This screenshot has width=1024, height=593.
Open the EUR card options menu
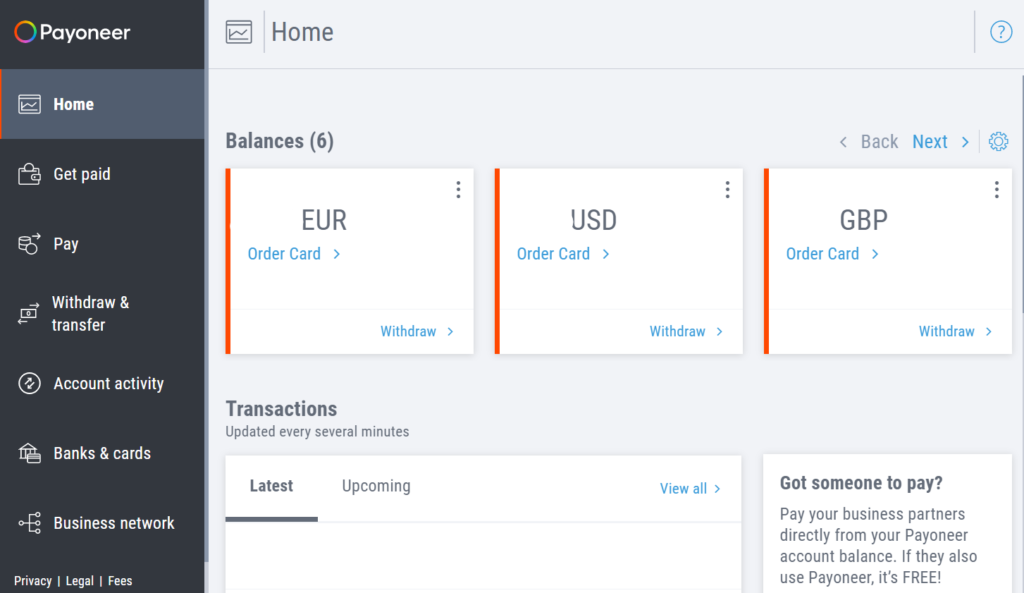pos(458,188)
